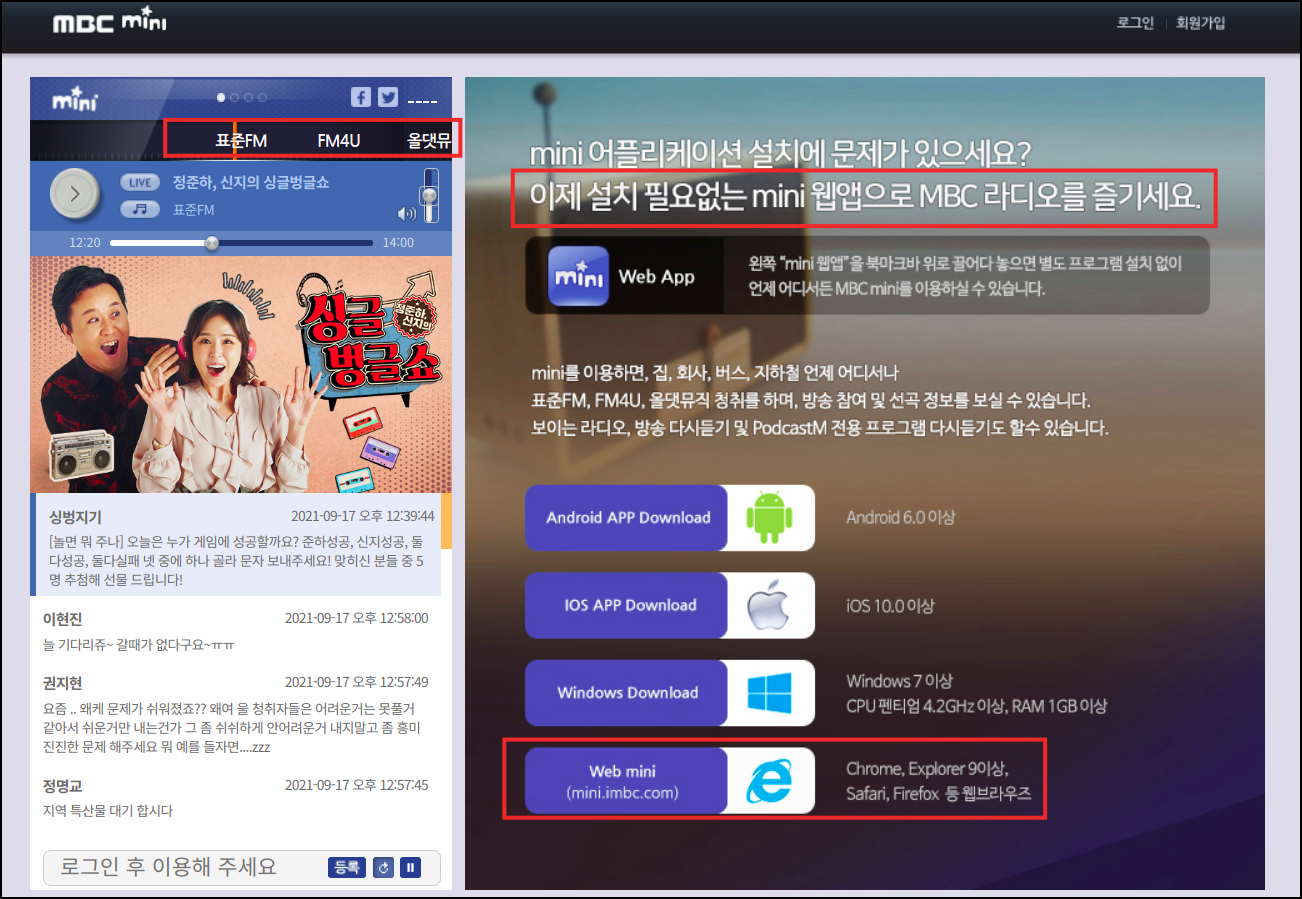Select the third carousel dot indicator
The width and height of the screenshot is (1302, 899).
click(249, 97)
